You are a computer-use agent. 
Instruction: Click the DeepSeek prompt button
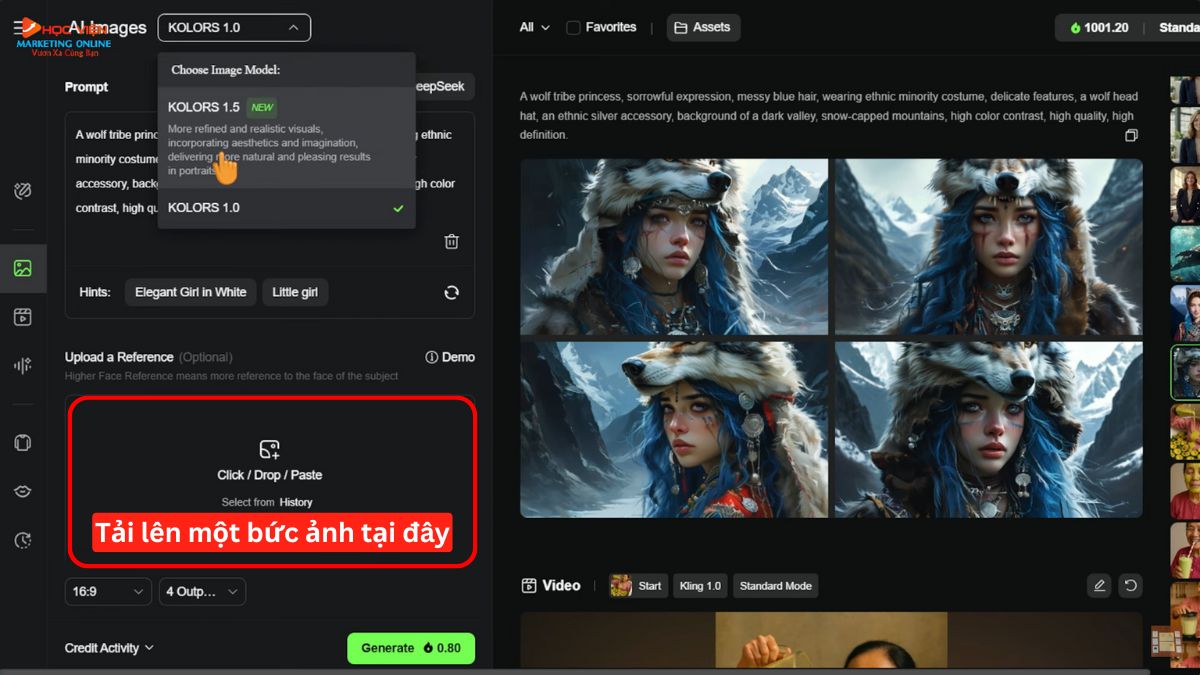point(444,87)
